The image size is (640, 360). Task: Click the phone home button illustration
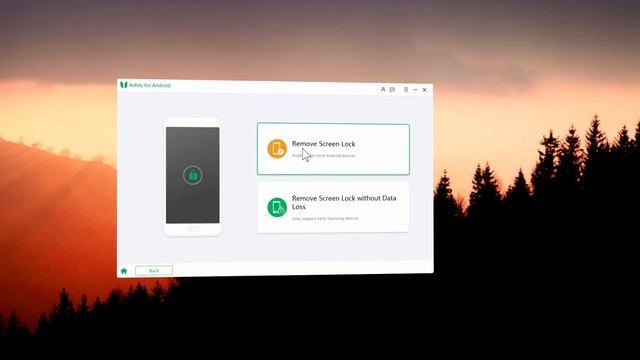tap(193, 229)
